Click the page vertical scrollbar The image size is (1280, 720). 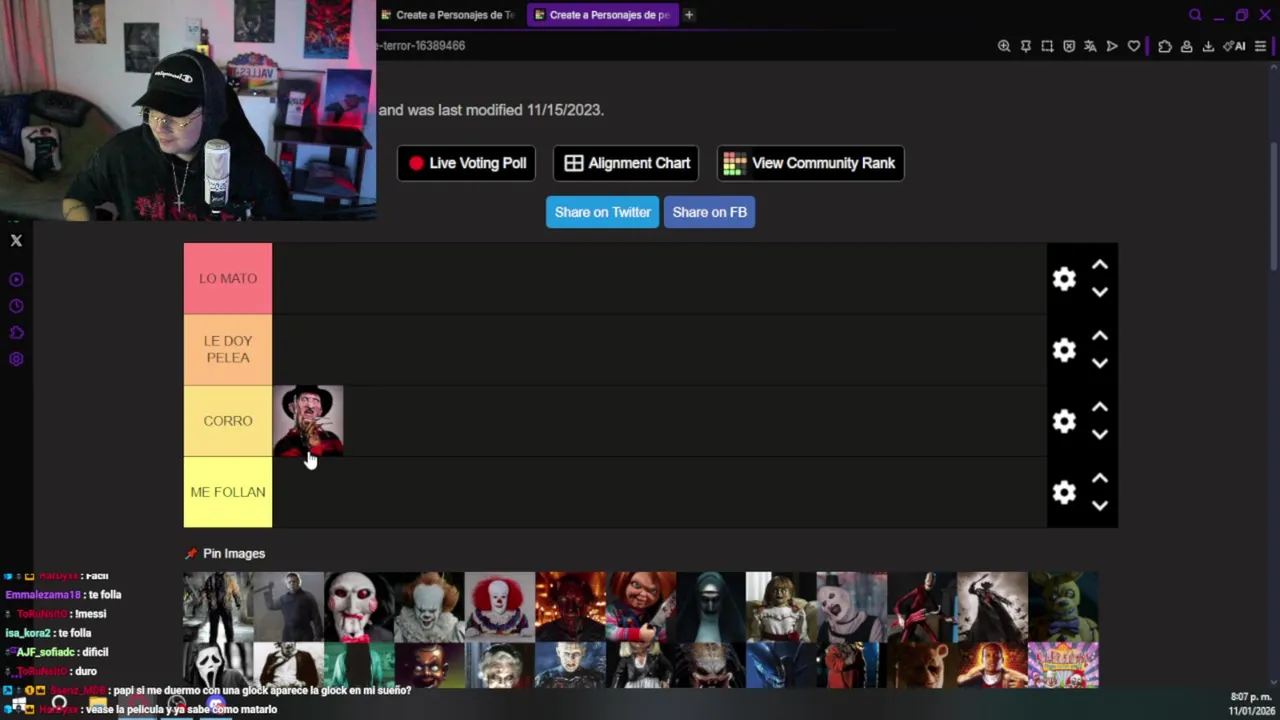pyautogui.click(x=1274, y=205)
